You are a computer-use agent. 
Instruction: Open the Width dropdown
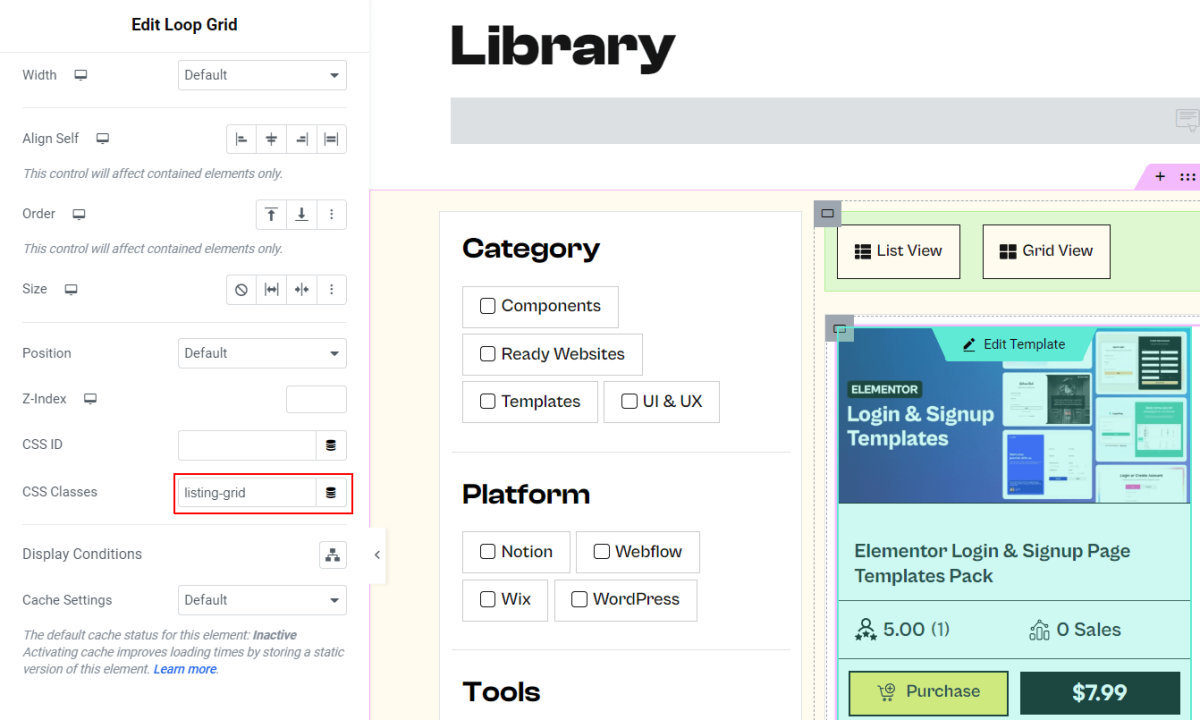[x=262, y=74]
